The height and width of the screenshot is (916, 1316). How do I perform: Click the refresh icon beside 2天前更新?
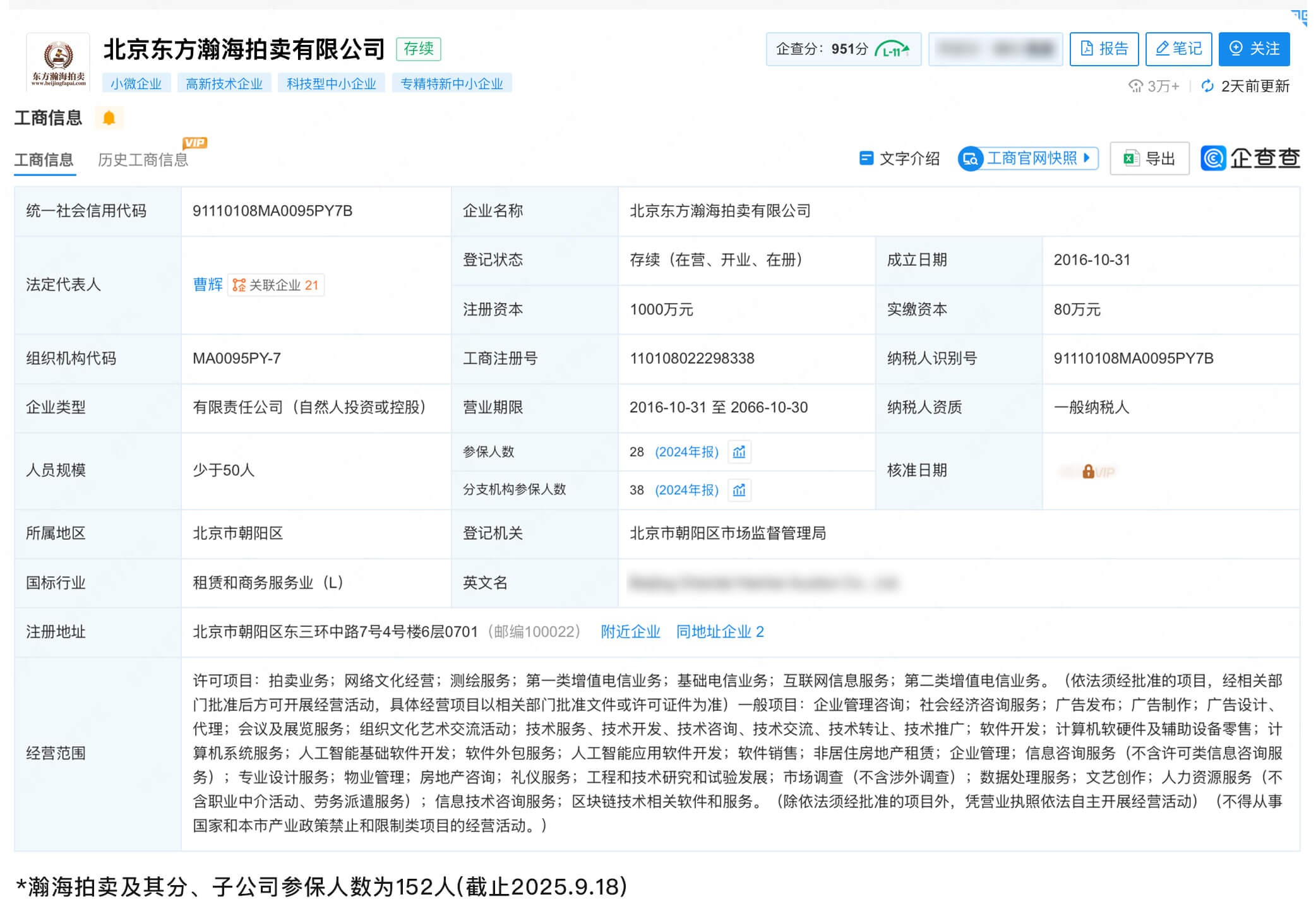[1207, 86]
